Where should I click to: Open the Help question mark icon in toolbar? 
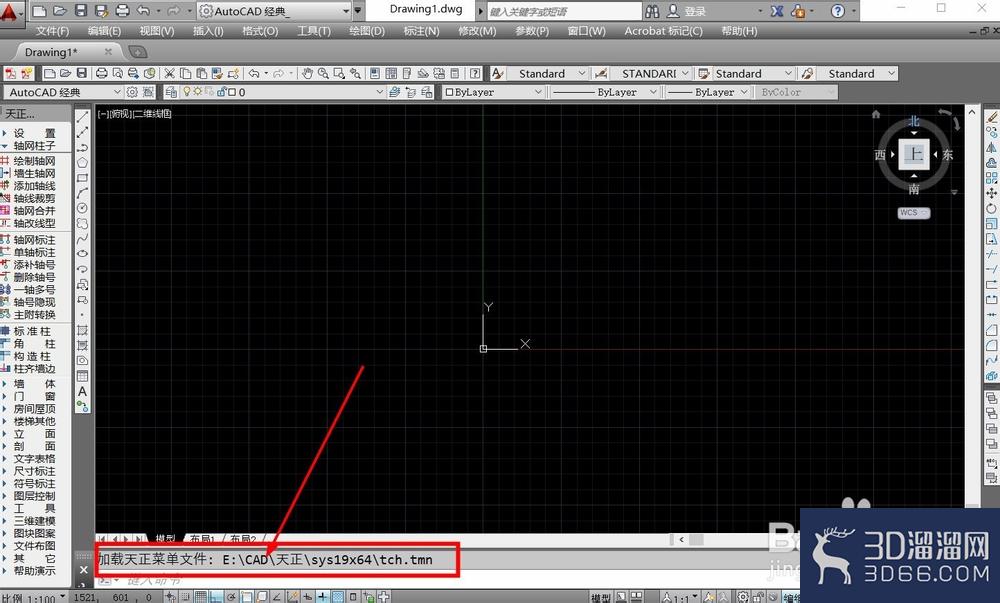point(475,73)
